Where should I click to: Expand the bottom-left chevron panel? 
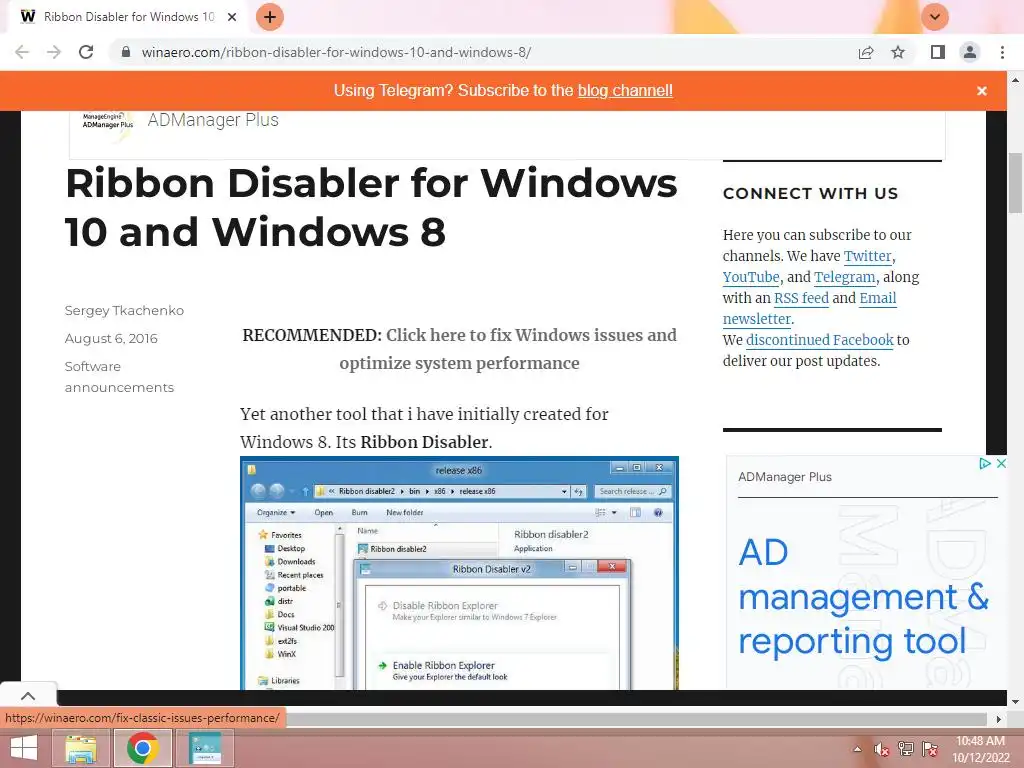pos(28,696)
